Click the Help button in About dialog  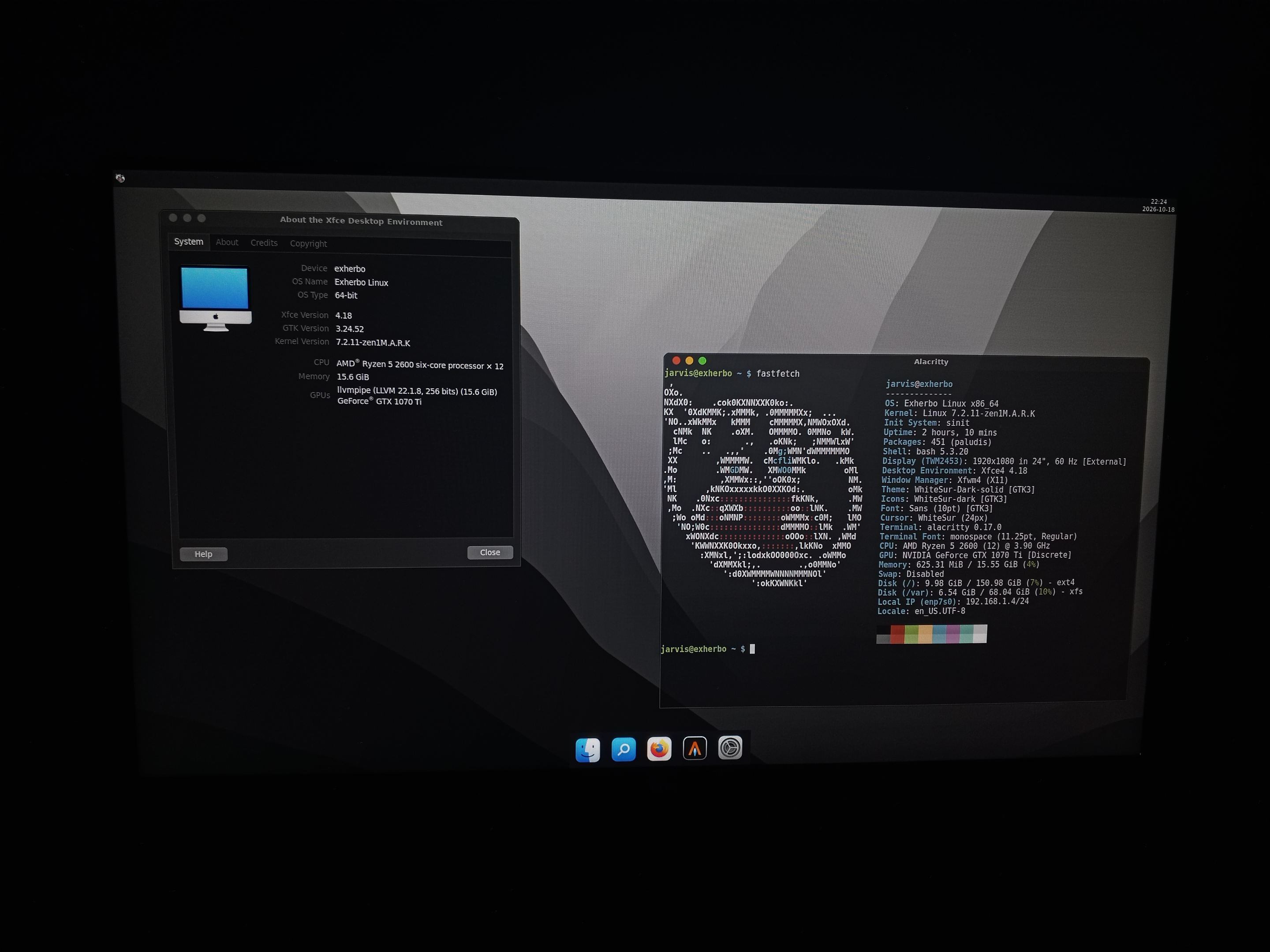203,554
